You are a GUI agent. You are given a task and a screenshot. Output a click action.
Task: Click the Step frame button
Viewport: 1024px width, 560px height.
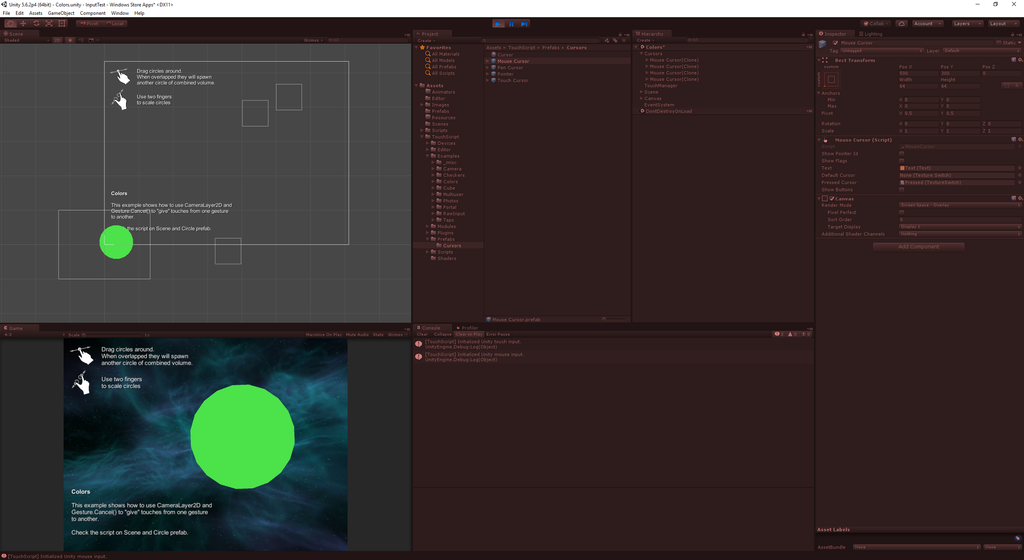point(524,23)
